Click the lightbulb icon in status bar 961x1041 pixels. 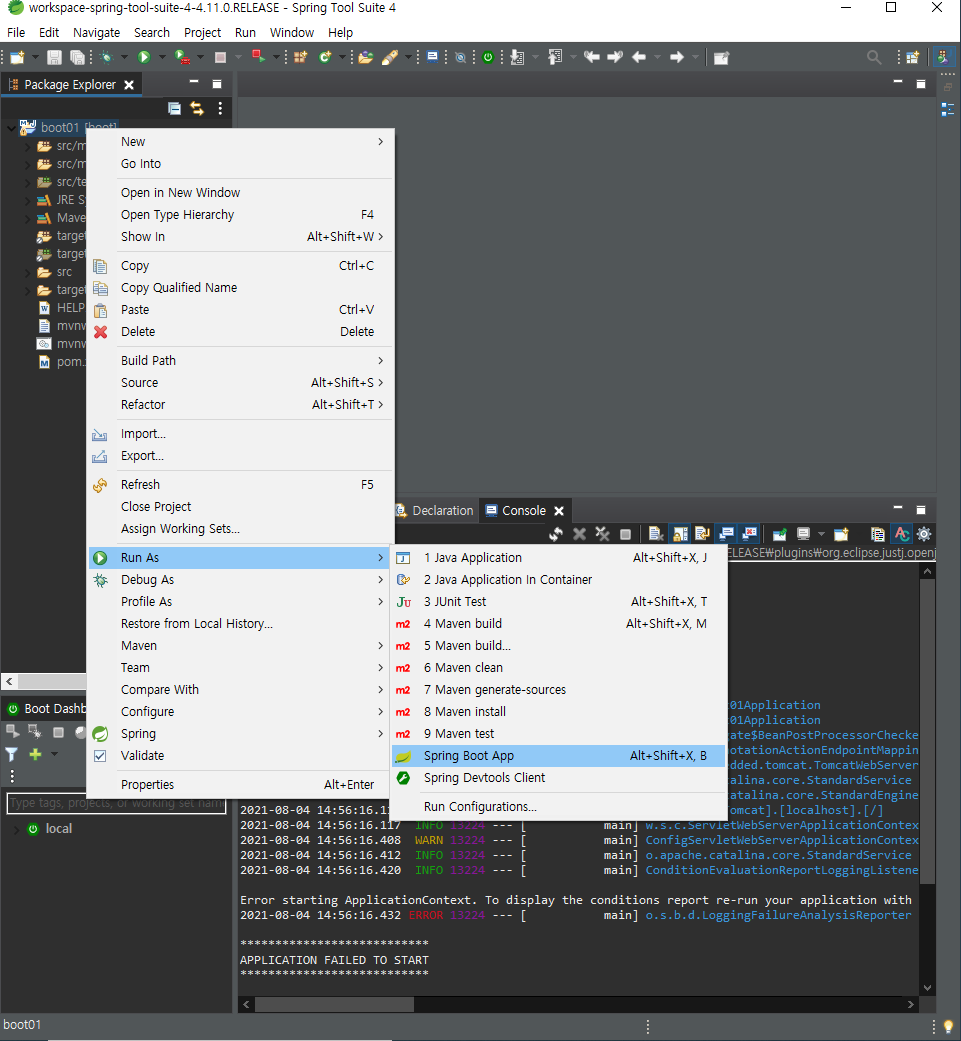coord(948,1026)
